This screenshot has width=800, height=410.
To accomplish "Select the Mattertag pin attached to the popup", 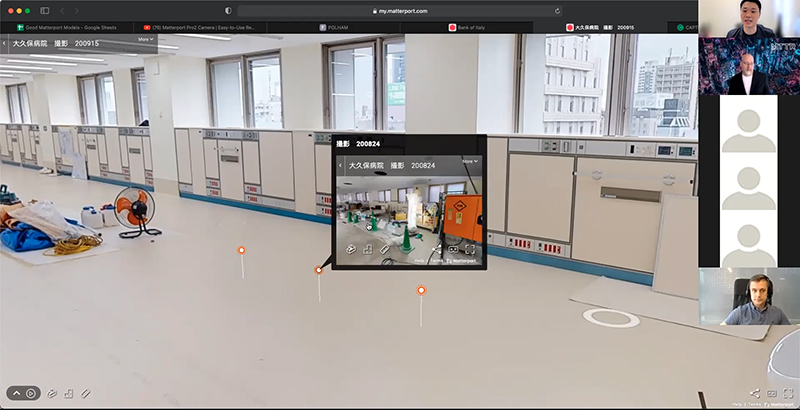I will (319, 270).
